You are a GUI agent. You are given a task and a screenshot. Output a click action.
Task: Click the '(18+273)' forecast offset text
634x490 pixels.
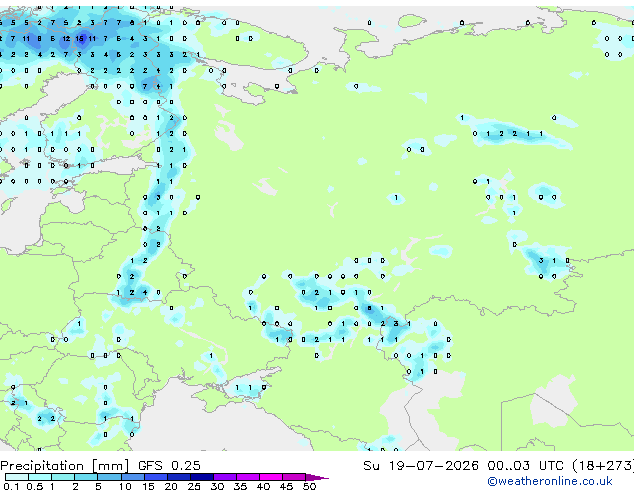tap(602, 466)
